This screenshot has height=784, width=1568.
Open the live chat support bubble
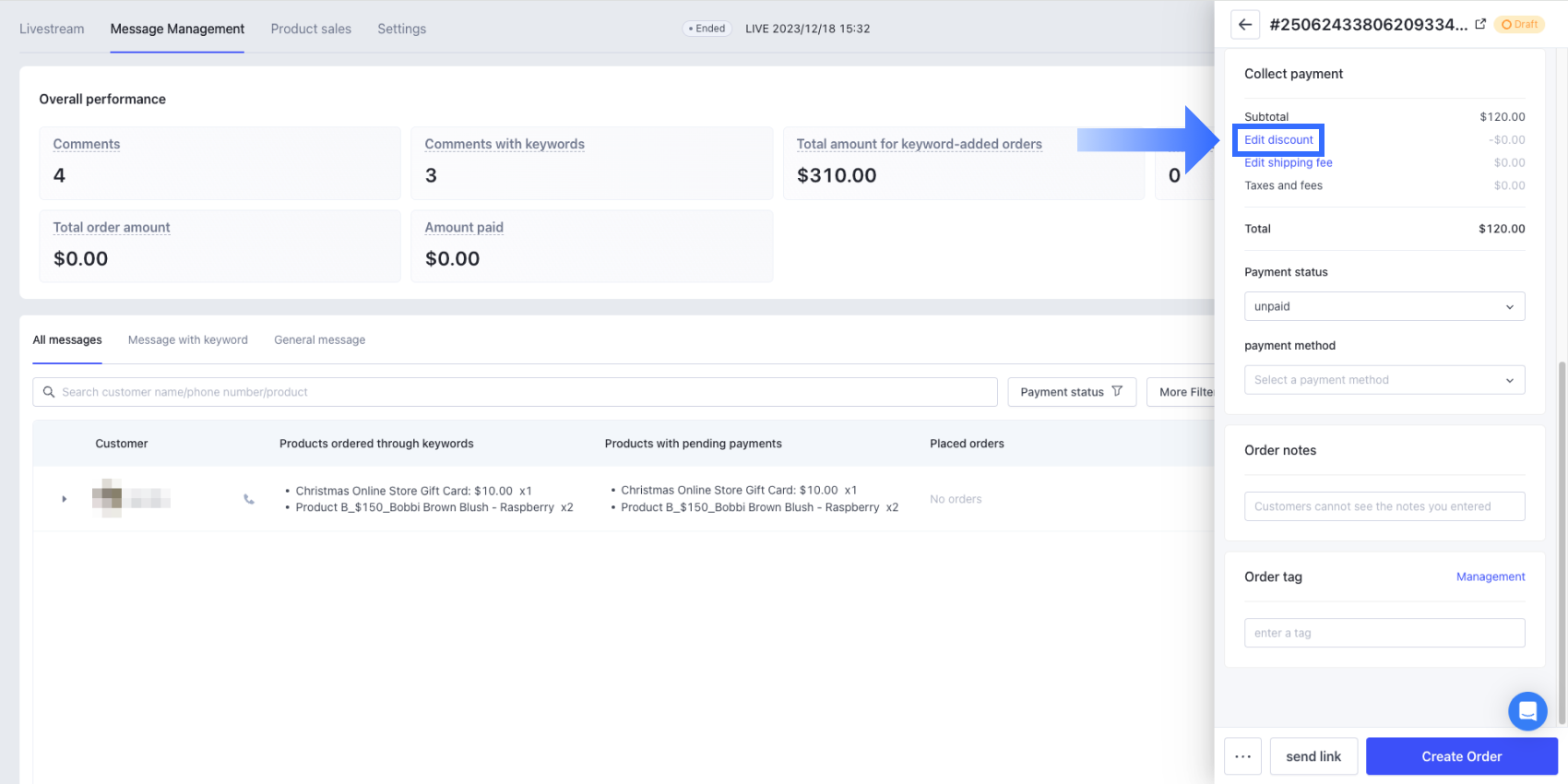click(x=1527, y=711)
